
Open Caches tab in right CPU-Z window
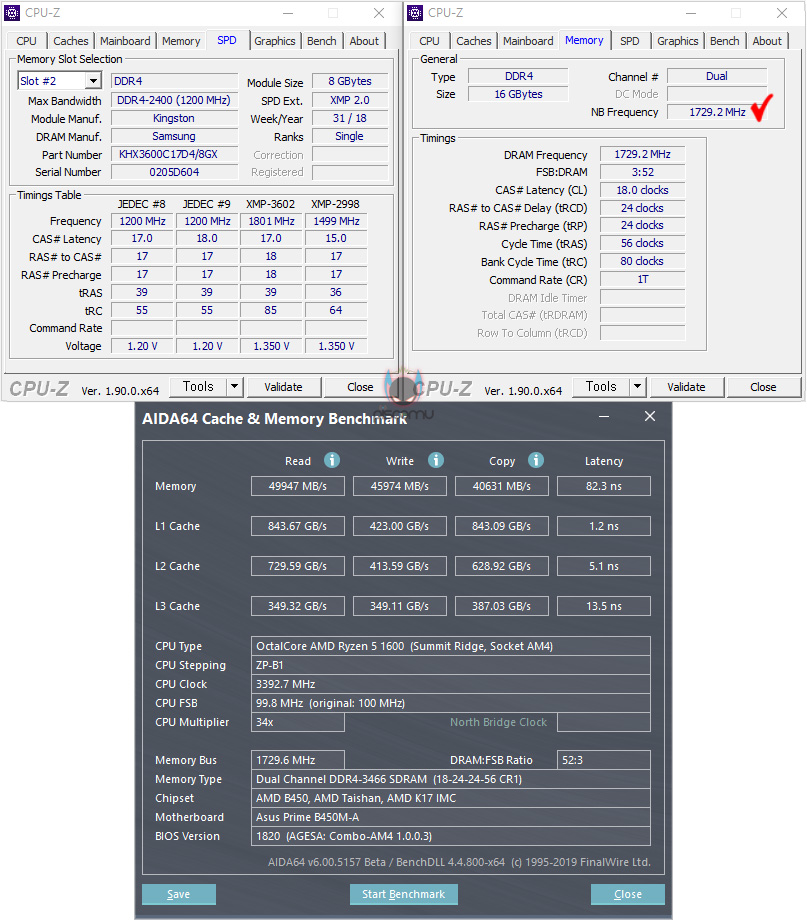(474, 41)
